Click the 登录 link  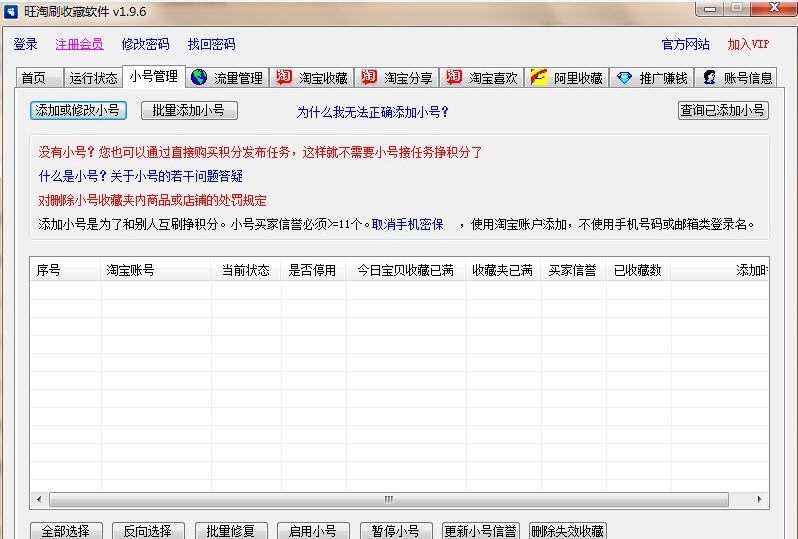coord(25,44)
